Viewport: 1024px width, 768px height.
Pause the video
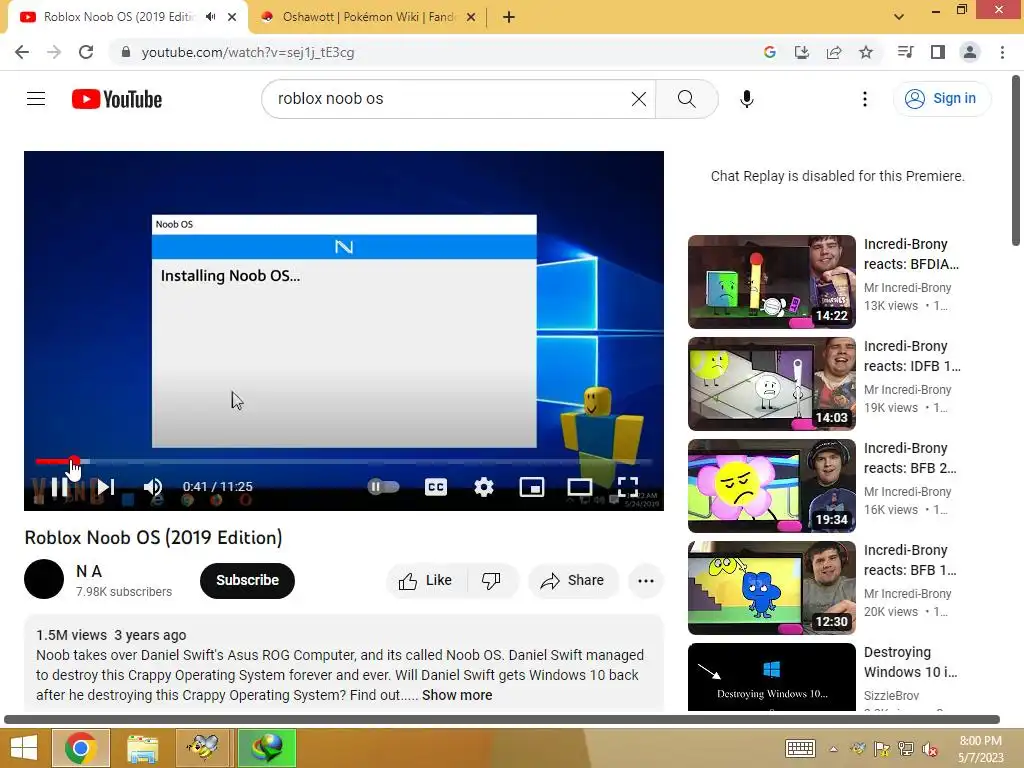59,487
